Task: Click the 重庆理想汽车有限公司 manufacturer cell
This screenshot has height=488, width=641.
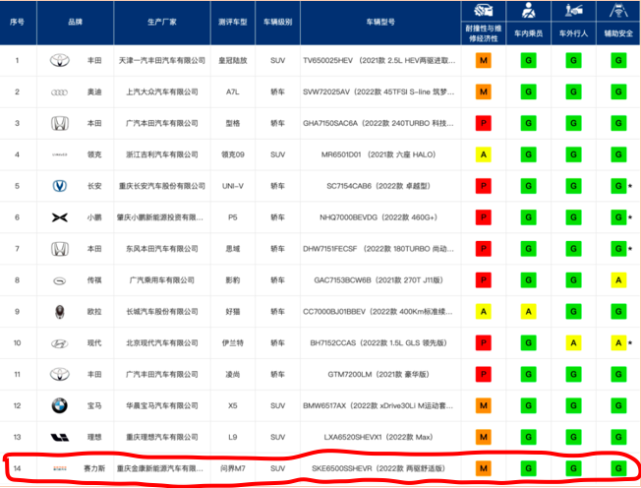Action: (x=162, y=437)
